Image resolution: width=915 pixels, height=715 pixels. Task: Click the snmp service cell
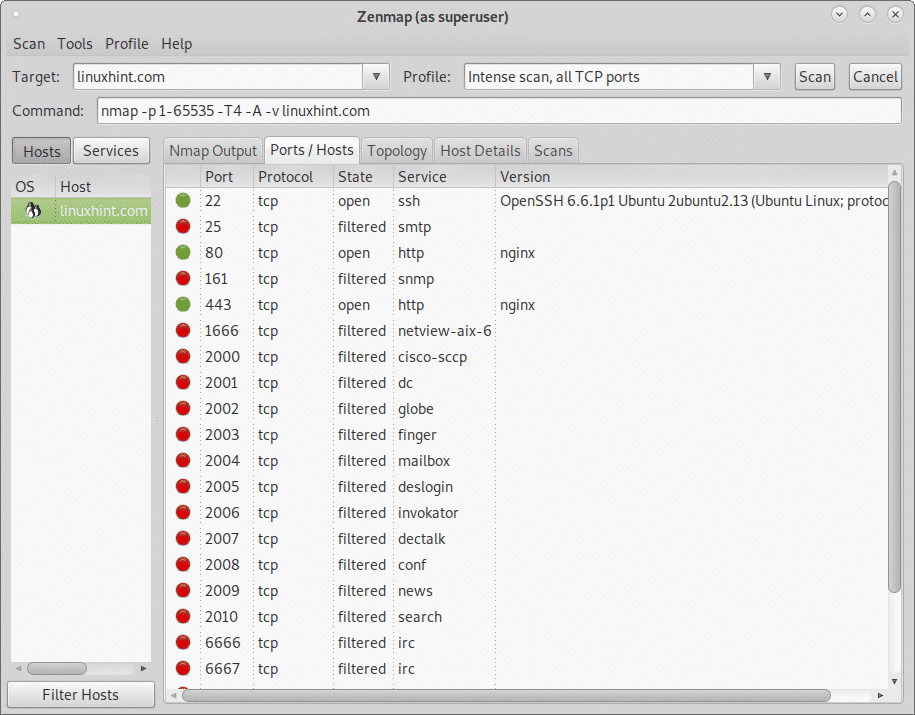click(x=416, y=280)
